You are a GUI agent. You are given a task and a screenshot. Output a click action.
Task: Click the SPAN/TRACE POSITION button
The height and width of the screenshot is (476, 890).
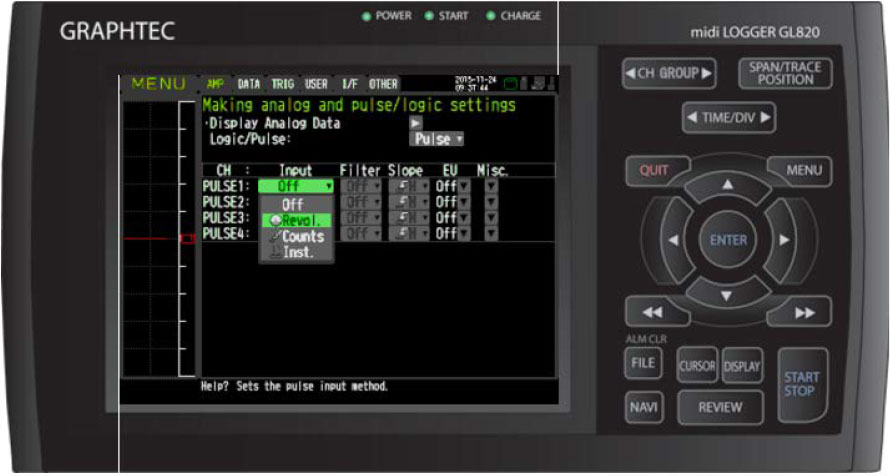pos(785,73)
